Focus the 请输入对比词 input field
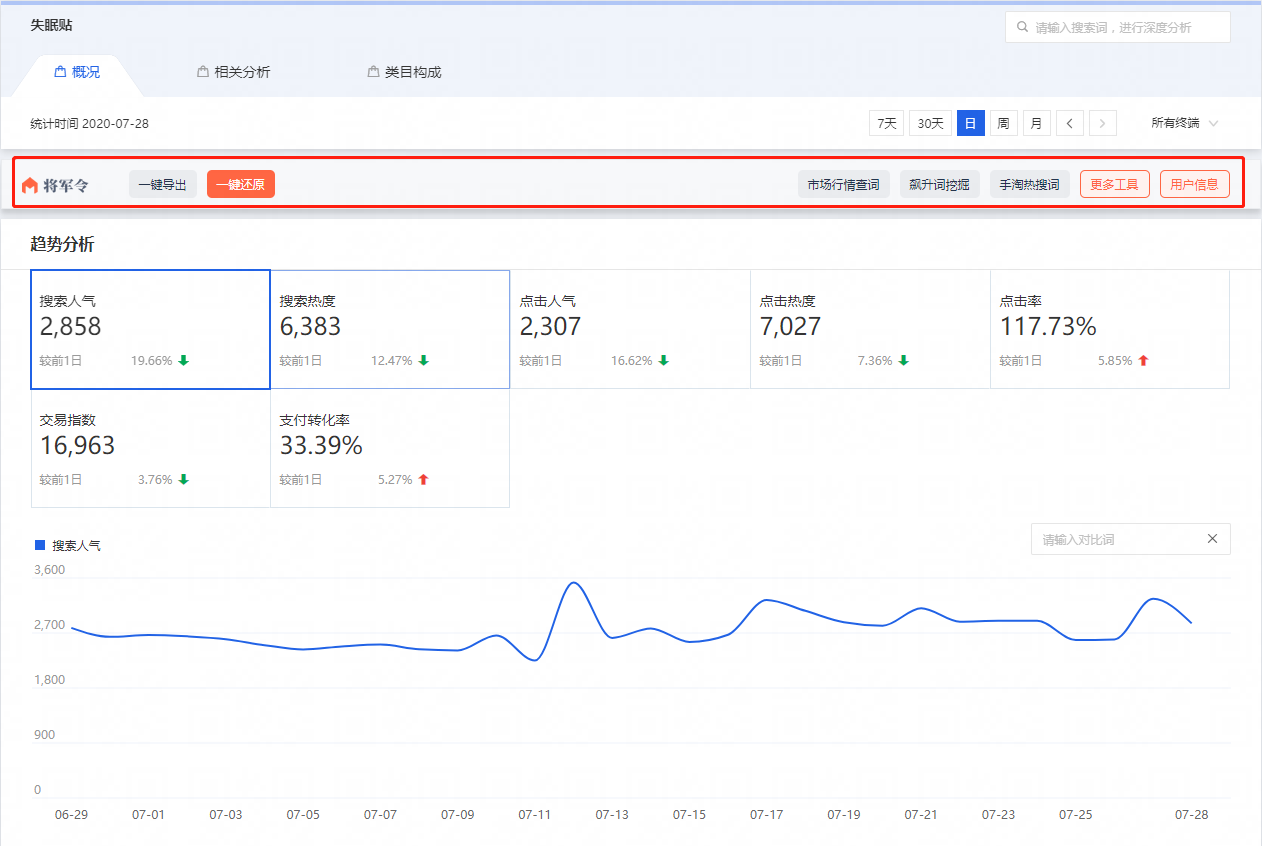Image resolution: width=1262 pixels, height=846 pixels. [1130, 539]
